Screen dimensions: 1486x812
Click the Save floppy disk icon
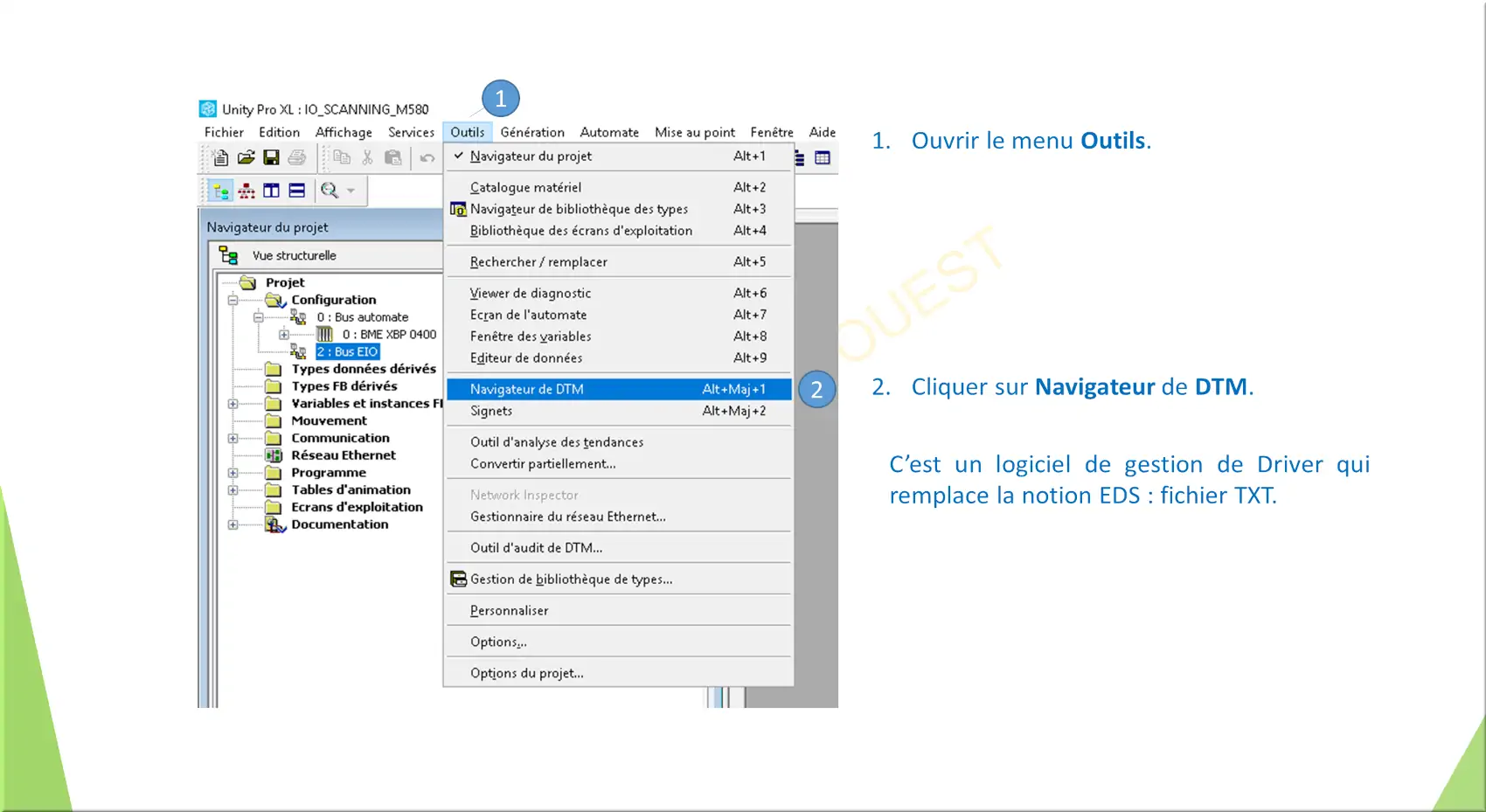[272, 157]
